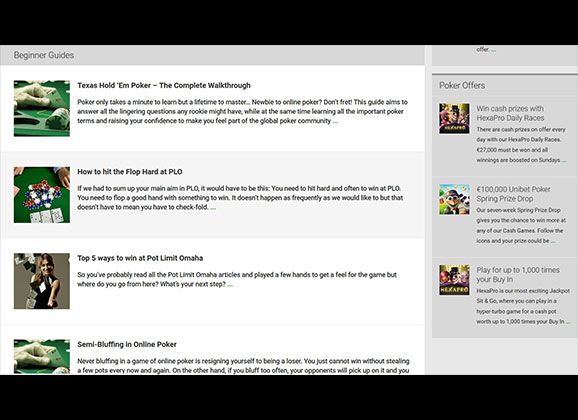Click the poker chips thumbnail for PLO flop article
The image size is (578, 420).
42,195
